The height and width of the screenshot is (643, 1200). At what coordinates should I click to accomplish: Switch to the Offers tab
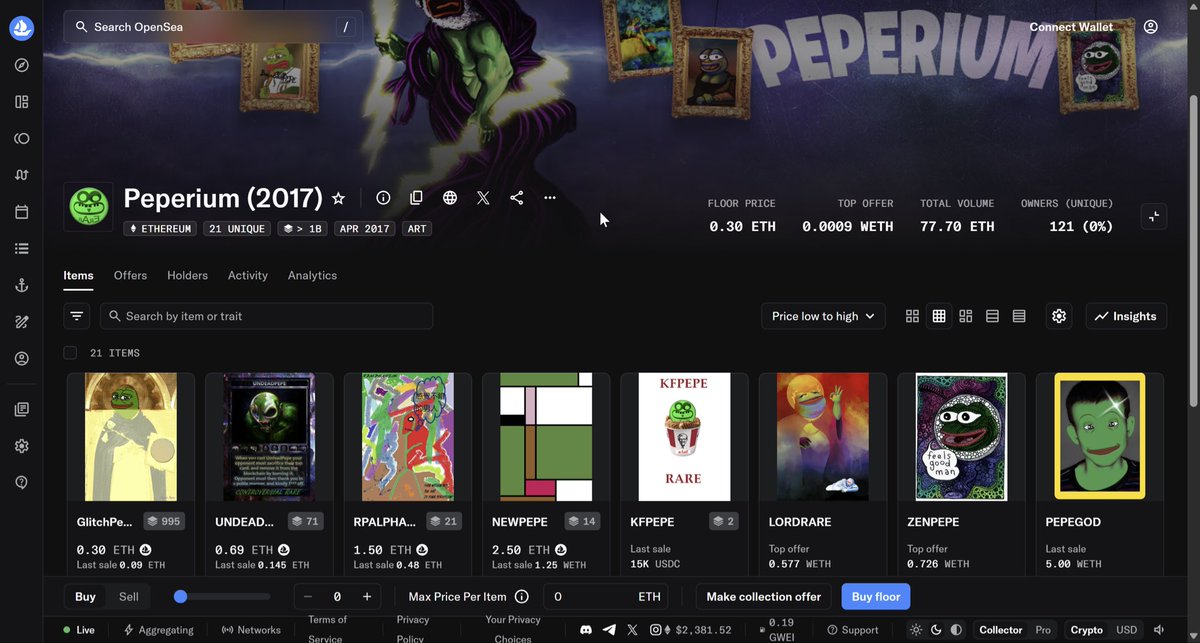click(x=130, y=275)
